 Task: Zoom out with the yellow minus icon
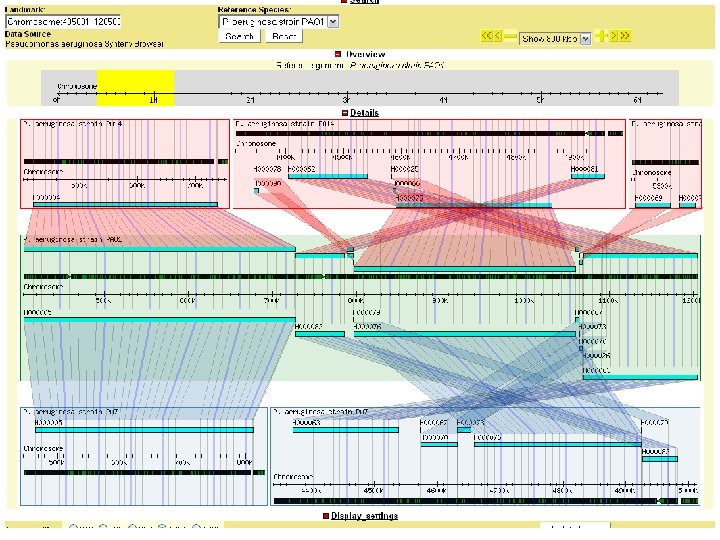click(x=510, y=36)
